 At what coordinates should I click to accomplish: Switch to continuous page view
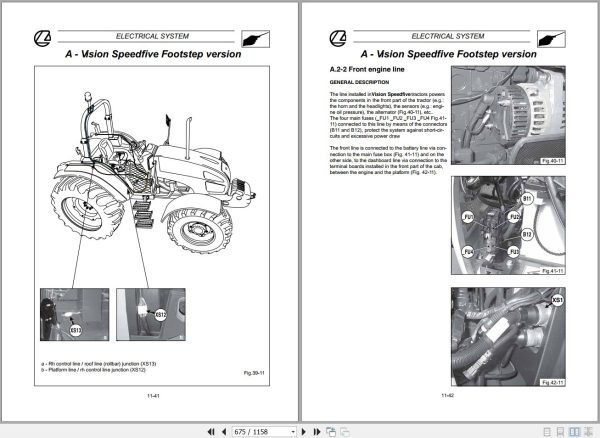(x=560, y=432)
